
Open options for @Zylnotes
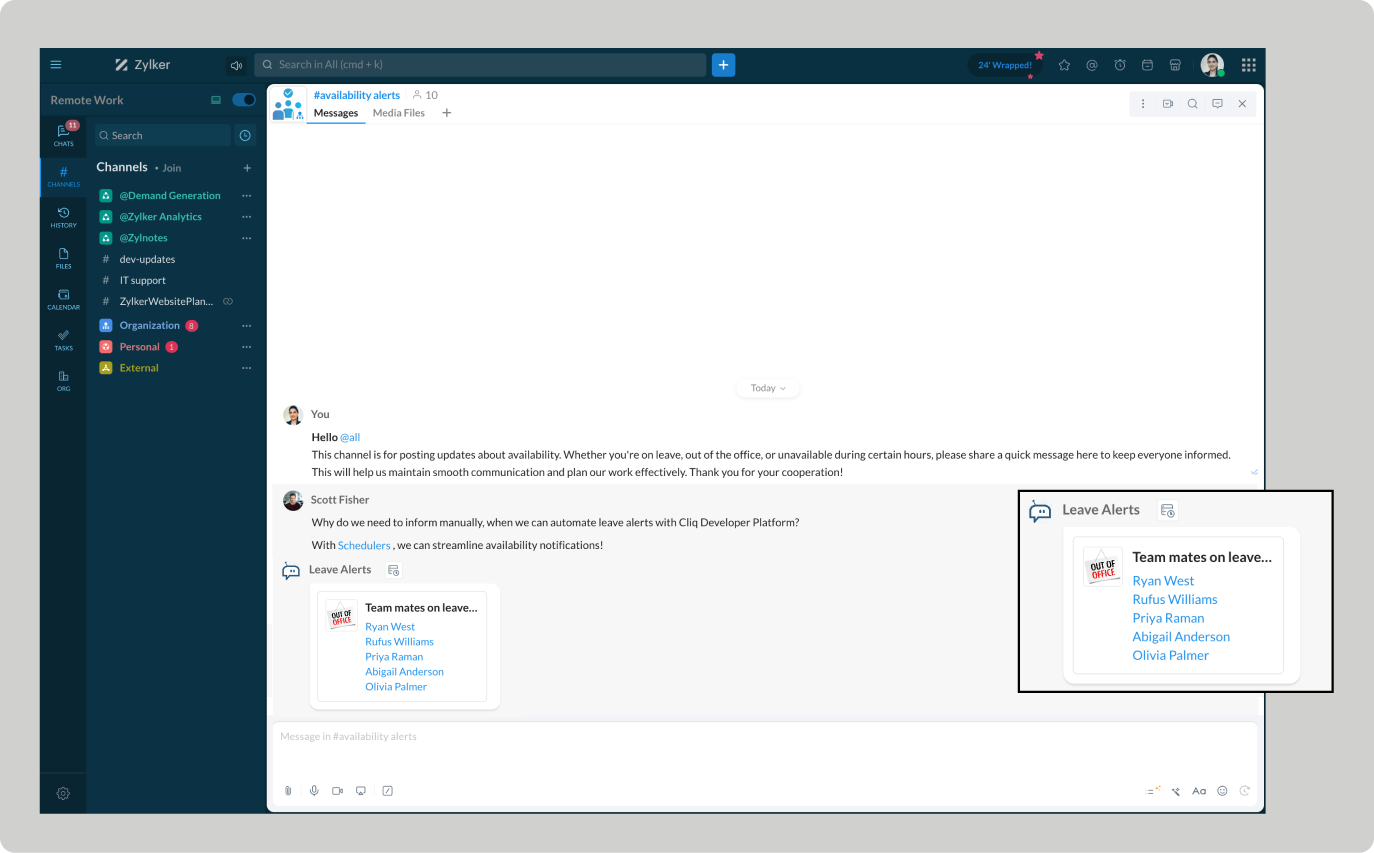[x=247, y=238]
